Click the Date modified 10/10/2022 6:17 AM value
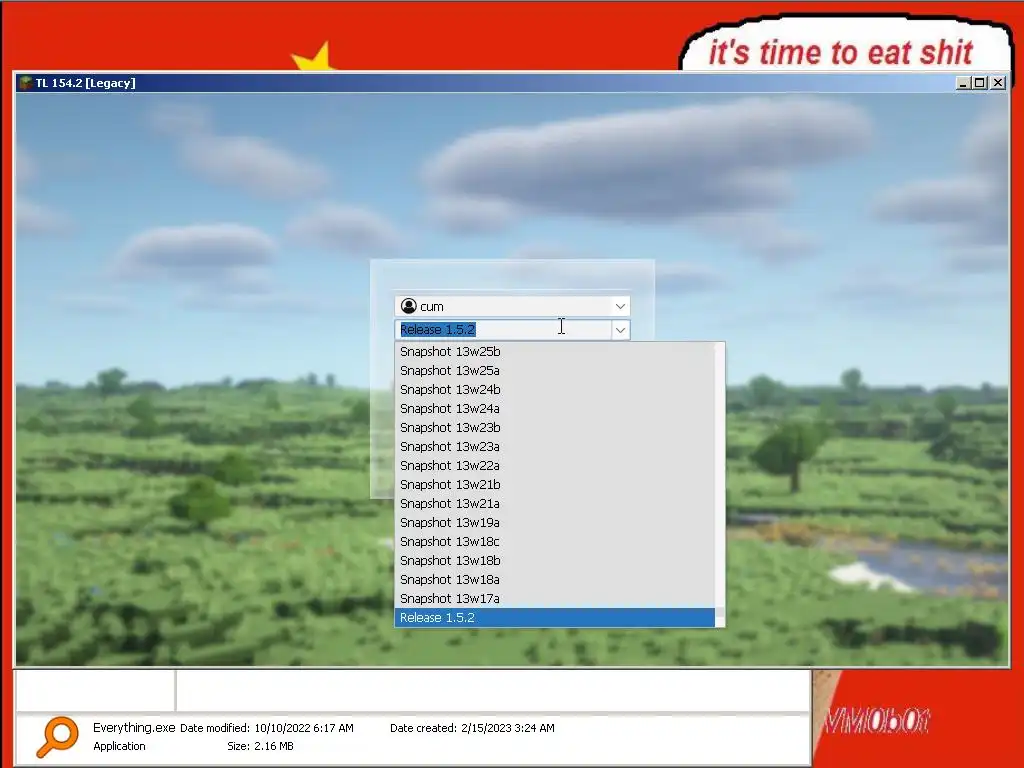Screen dimensions: 1024x768 (304, 728)
